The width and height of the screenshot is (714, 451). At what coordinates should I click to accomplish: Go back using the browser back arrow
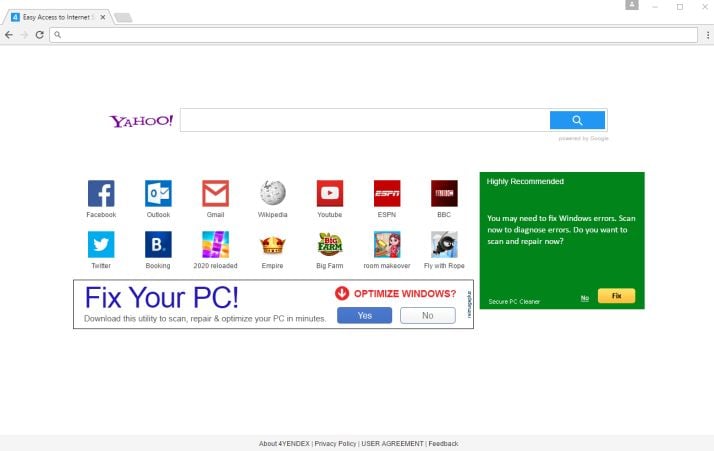(x=9, y=35)
